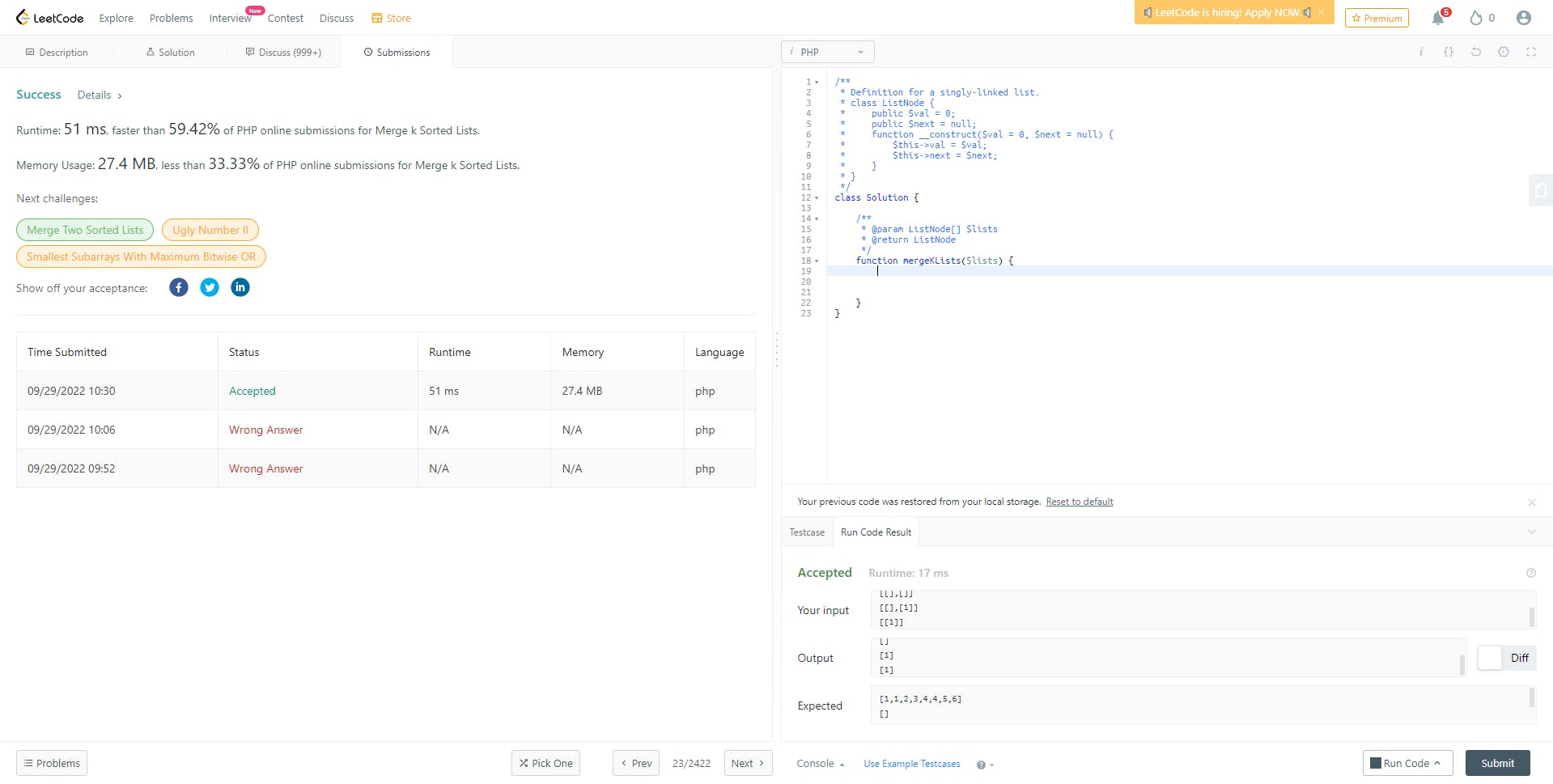
Task: Click the Pick One button
Action: click(x=545, y=763)
